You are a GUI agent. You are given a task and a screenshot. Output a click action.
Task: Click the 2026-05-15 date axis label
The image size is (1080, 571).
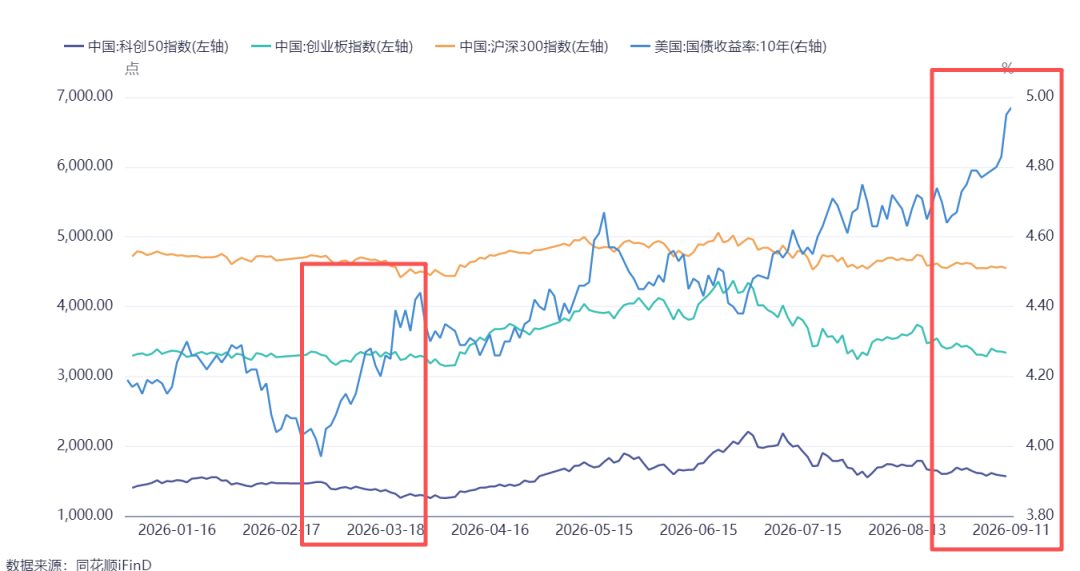[x=594, y=530]
